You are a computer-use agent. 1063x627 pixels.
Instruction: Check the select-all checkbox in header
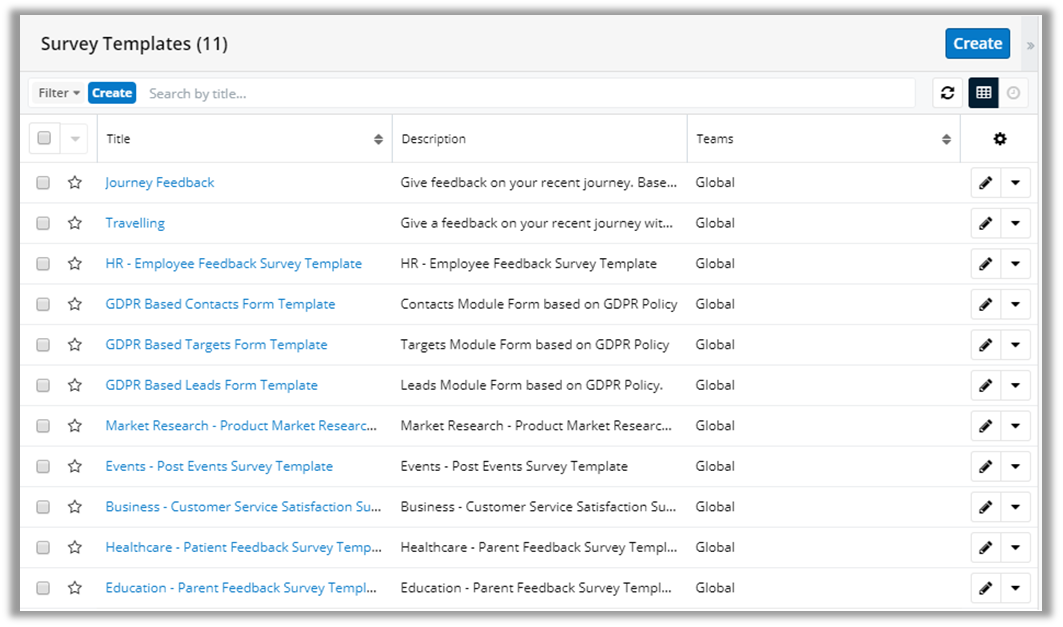coord(44,139)
